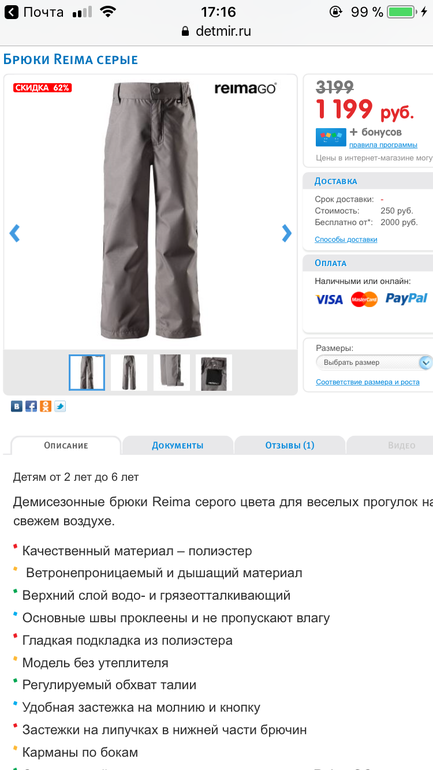Click the PayPal payment logo
Viewport: 433px width, 770px height.
[406, 298]
